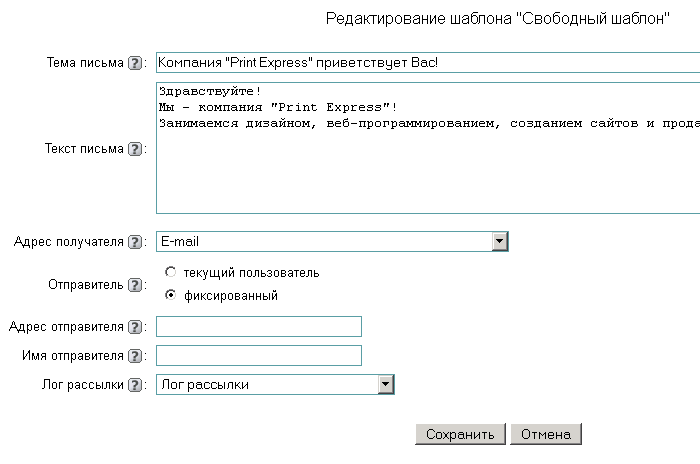Click help icon for Адрес получателя
The width and height of the screenshot is (700, 464).
[135, 242]
